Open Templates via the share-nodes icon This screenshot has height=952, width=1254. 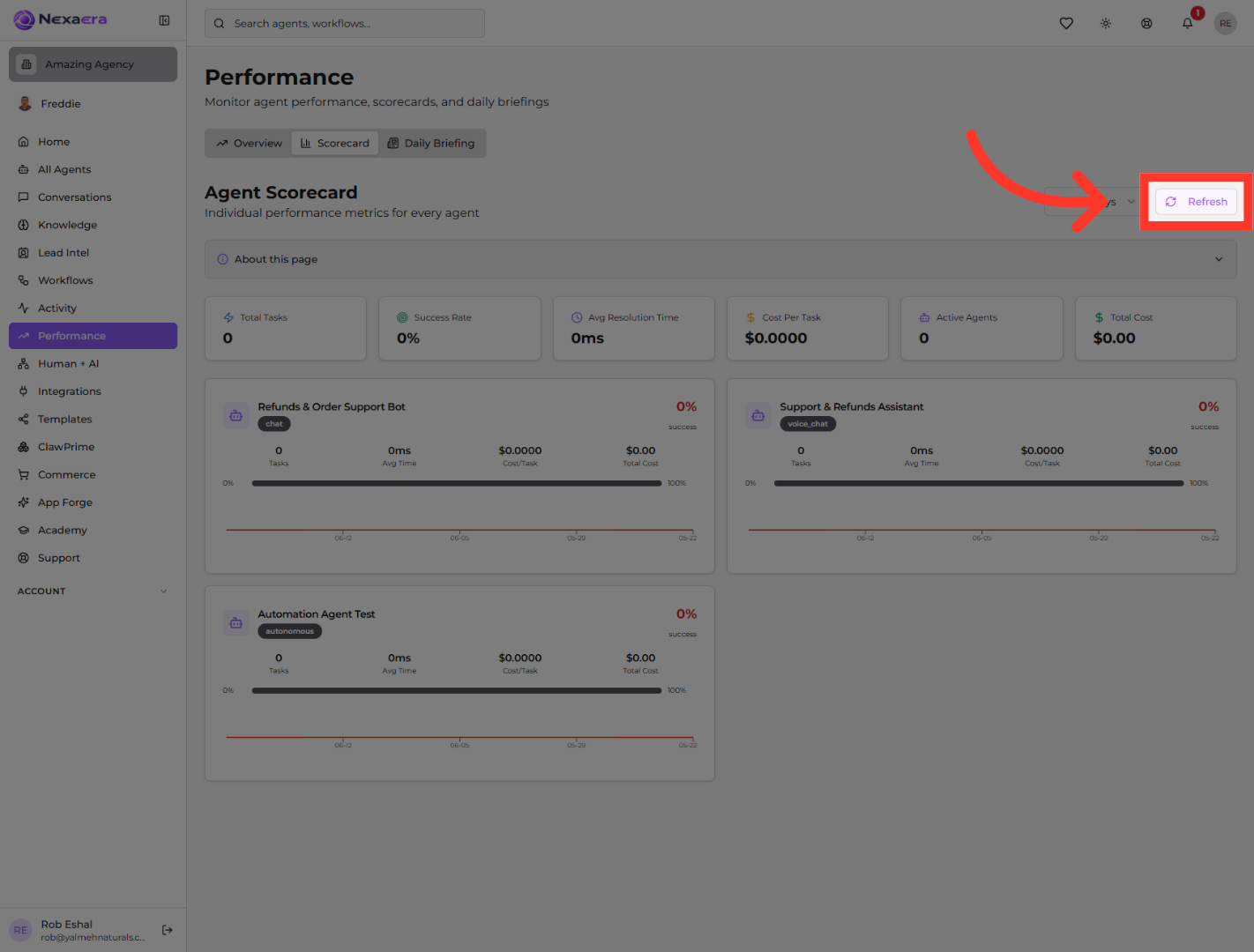point(24,420)
